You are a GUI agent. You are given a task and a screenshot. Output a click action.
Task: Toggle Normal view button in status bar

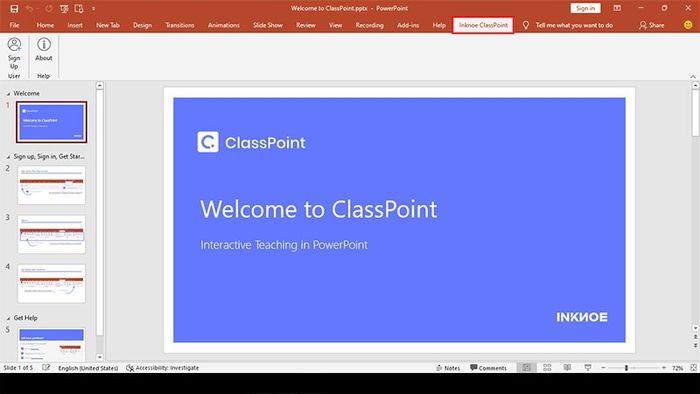coord(527,368)
